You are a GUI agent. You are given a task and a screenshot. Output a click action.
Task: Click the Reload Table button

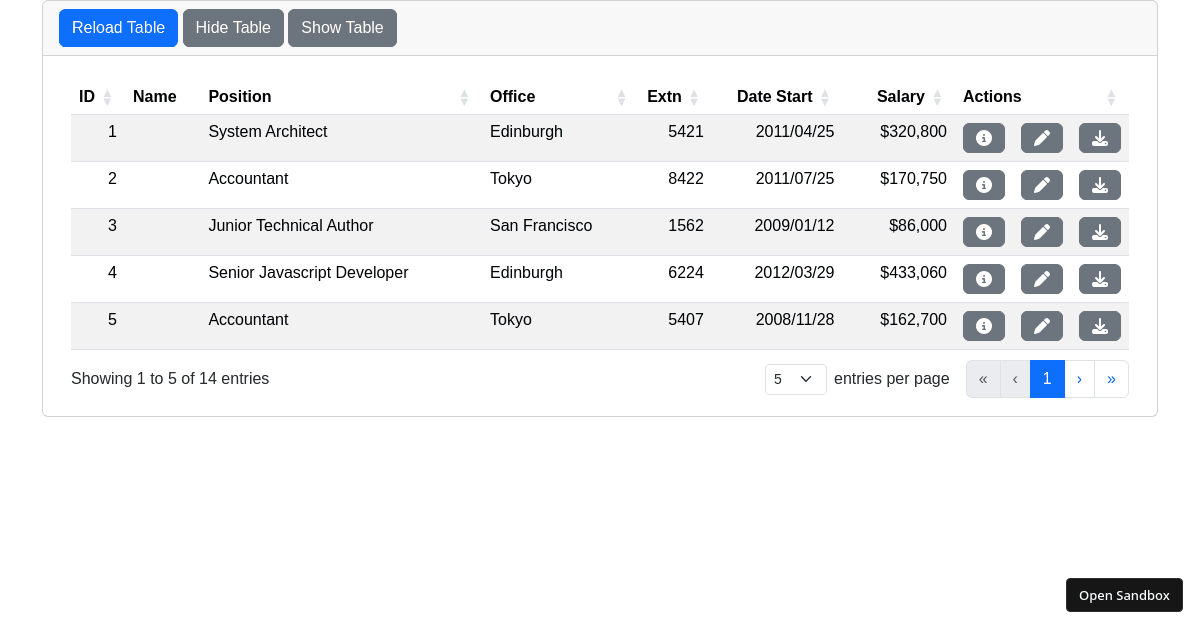[118, 28]
